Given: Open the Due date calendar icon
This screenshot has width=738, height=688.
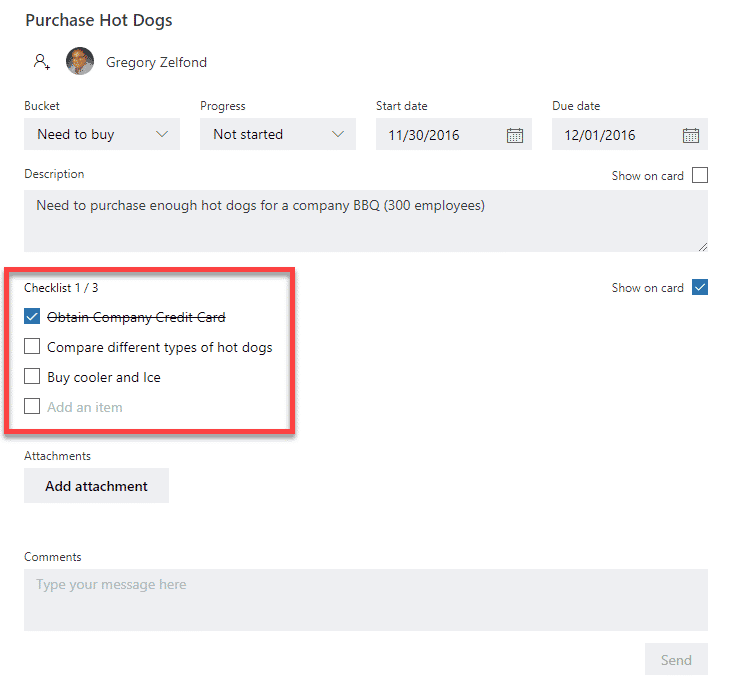Looking at the screenshot, I should (x=691, y=135).
